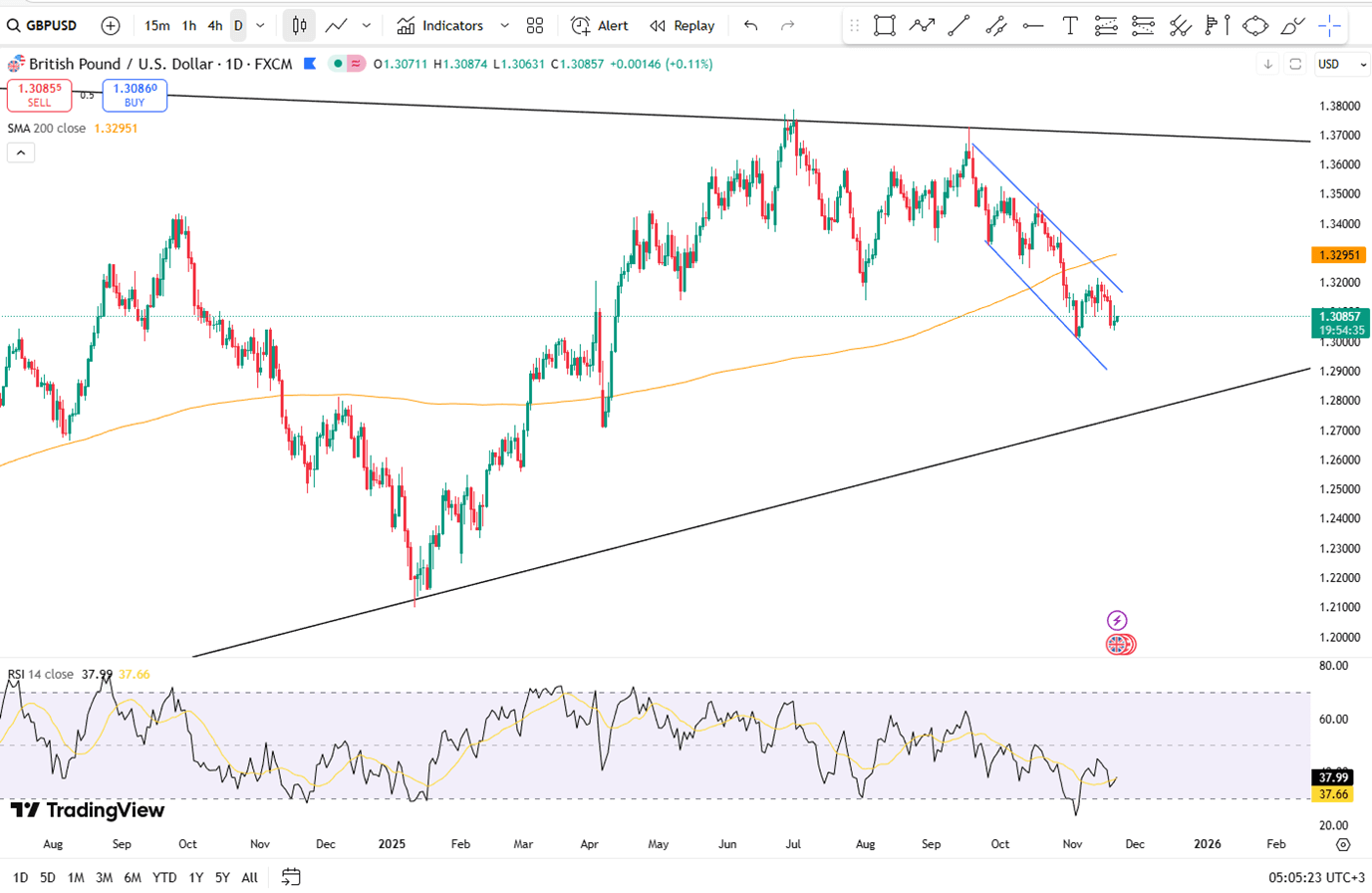Collapse the indicator legend chevron
The image size is (1372, 893).
click(x=21, y=152)
